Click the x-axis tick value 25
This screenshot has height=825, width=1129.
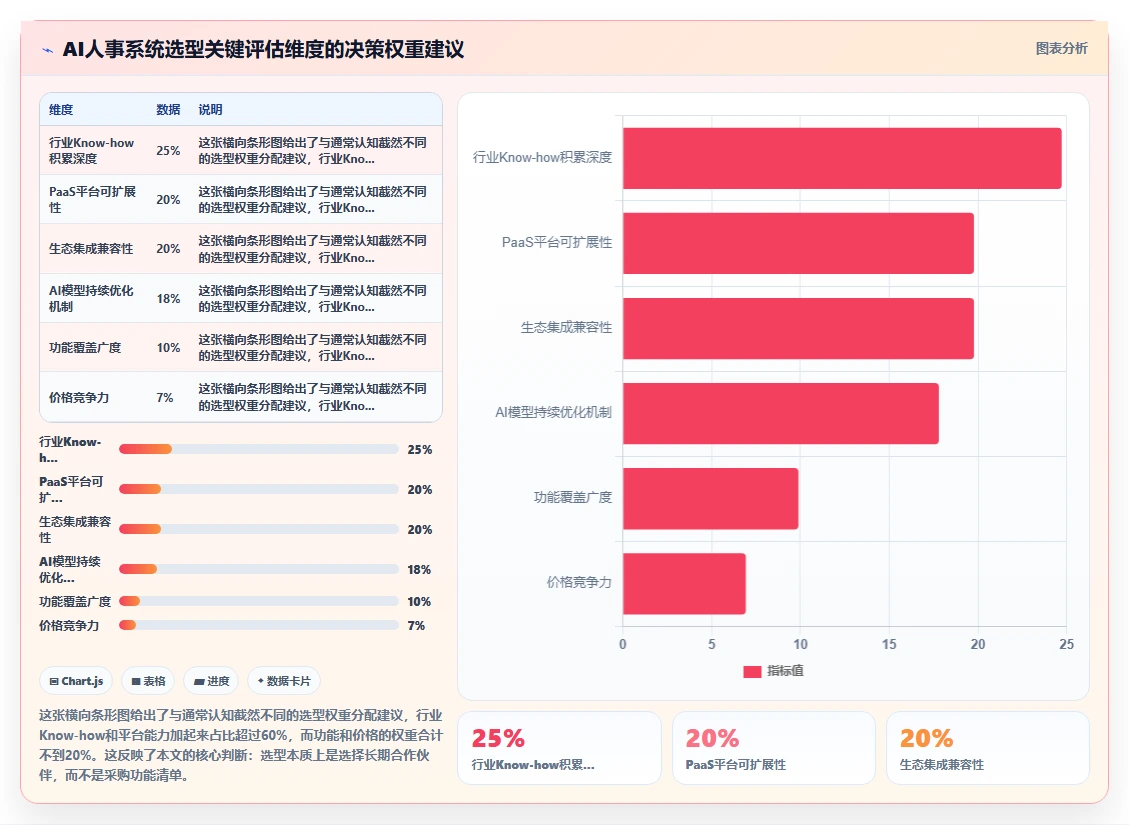(1066, 644)
